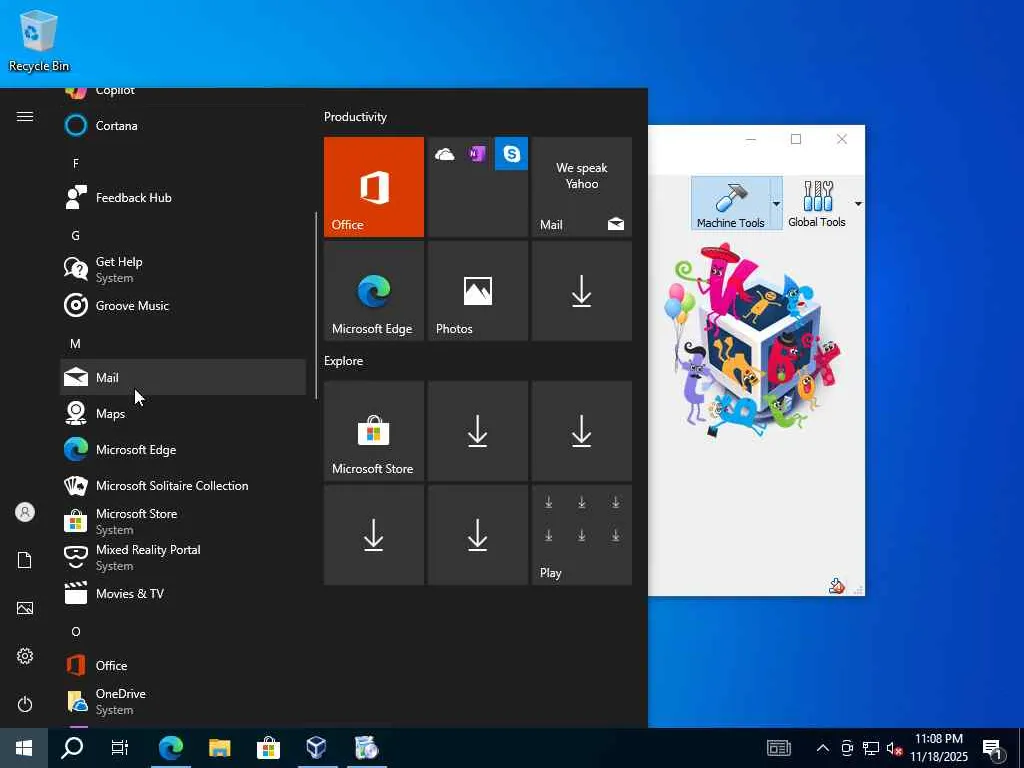Open the notification Action Center
The width and height of the screenshot is (1024, 768).
point(993,748)
